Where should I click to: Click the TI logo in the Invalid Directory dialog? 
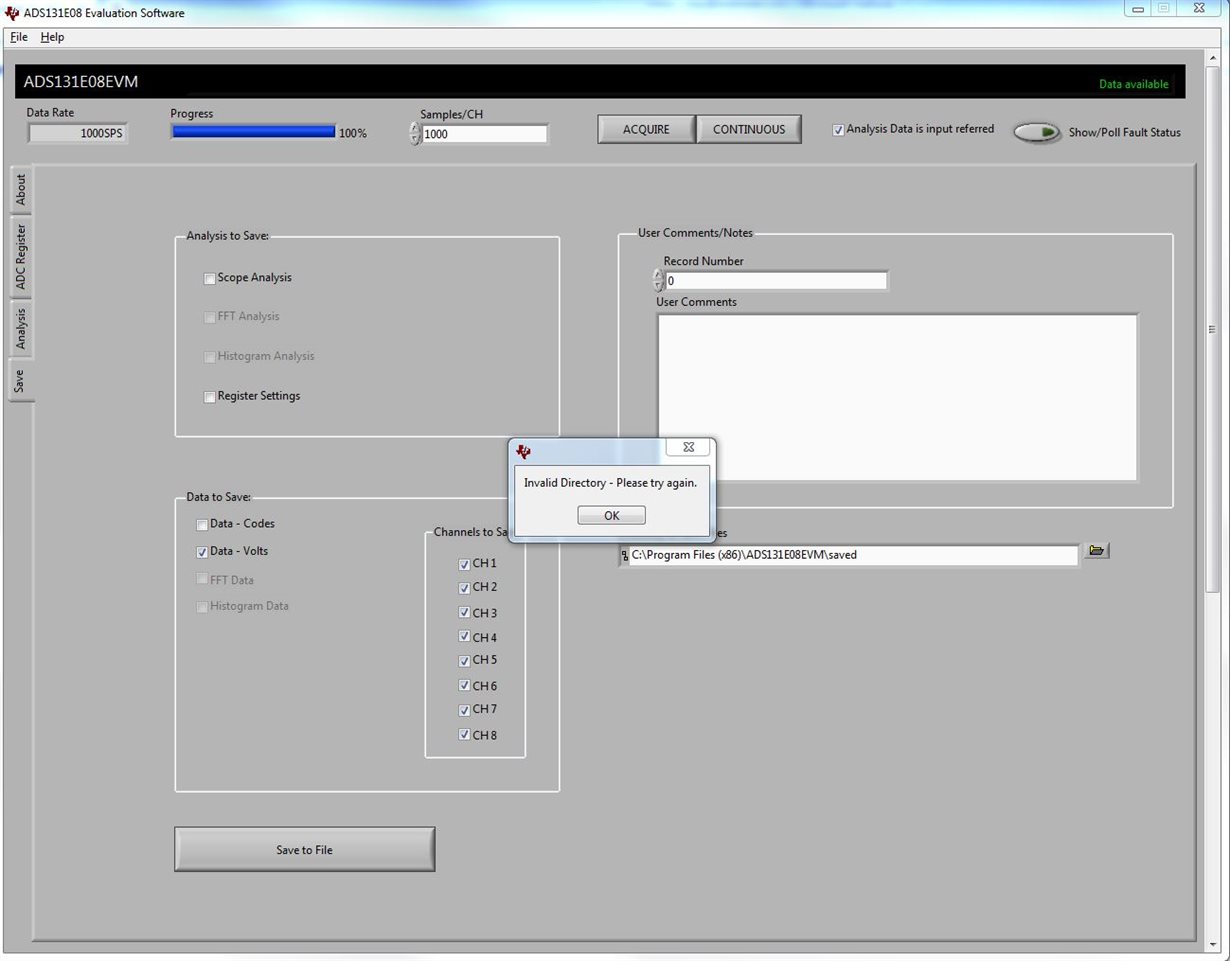523,451
